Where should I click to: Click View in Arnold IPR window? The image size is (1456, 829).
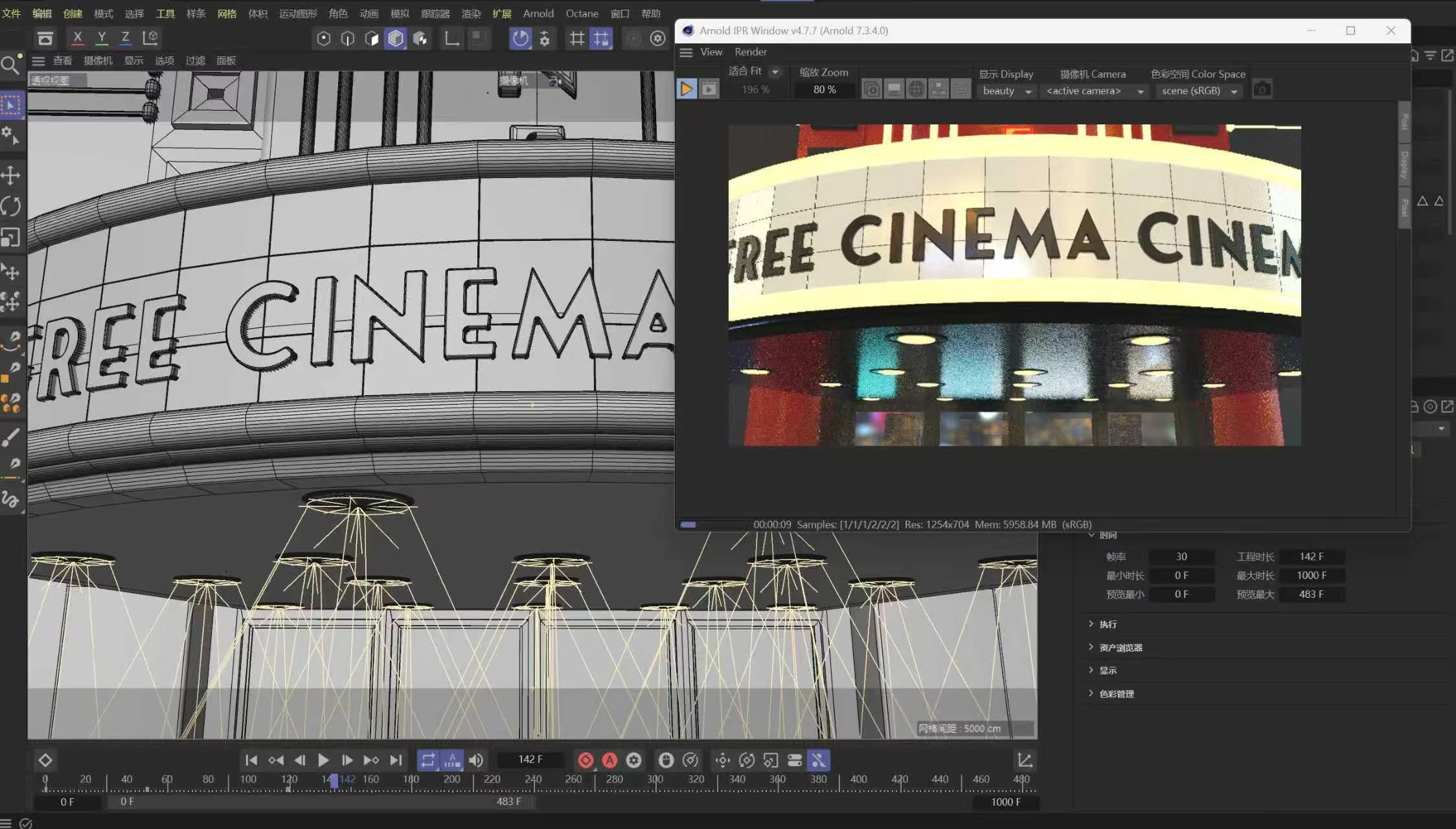[x=711, y=52]
